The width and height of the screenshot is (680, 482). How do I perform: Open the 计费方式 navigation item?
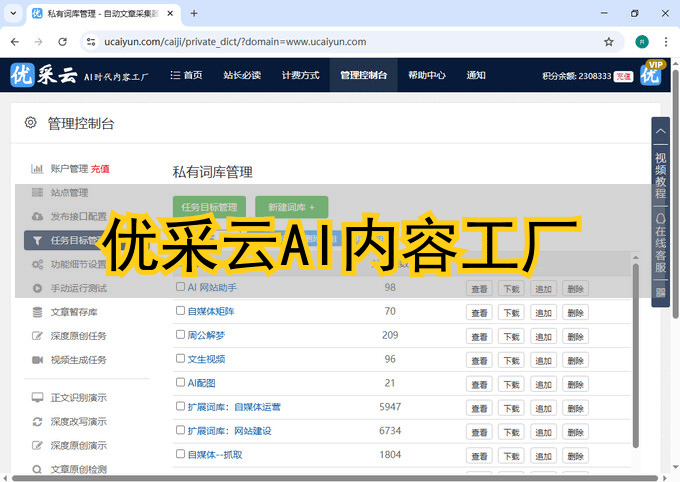pyautogui.click(x=300, y=75)
